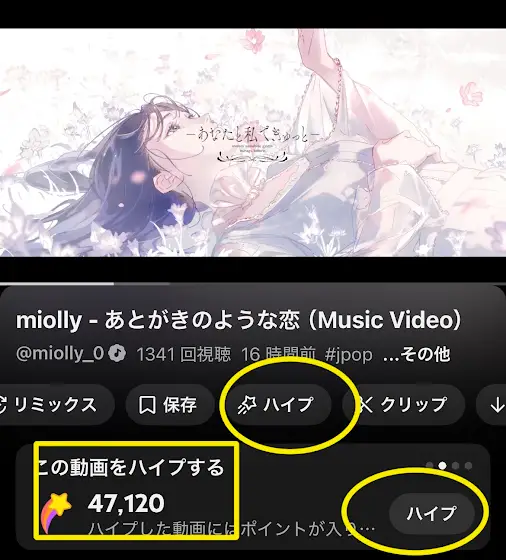This screenshot has height=560, width=506.
Task: Select the third page dot on the hype card
Action: 455,465
